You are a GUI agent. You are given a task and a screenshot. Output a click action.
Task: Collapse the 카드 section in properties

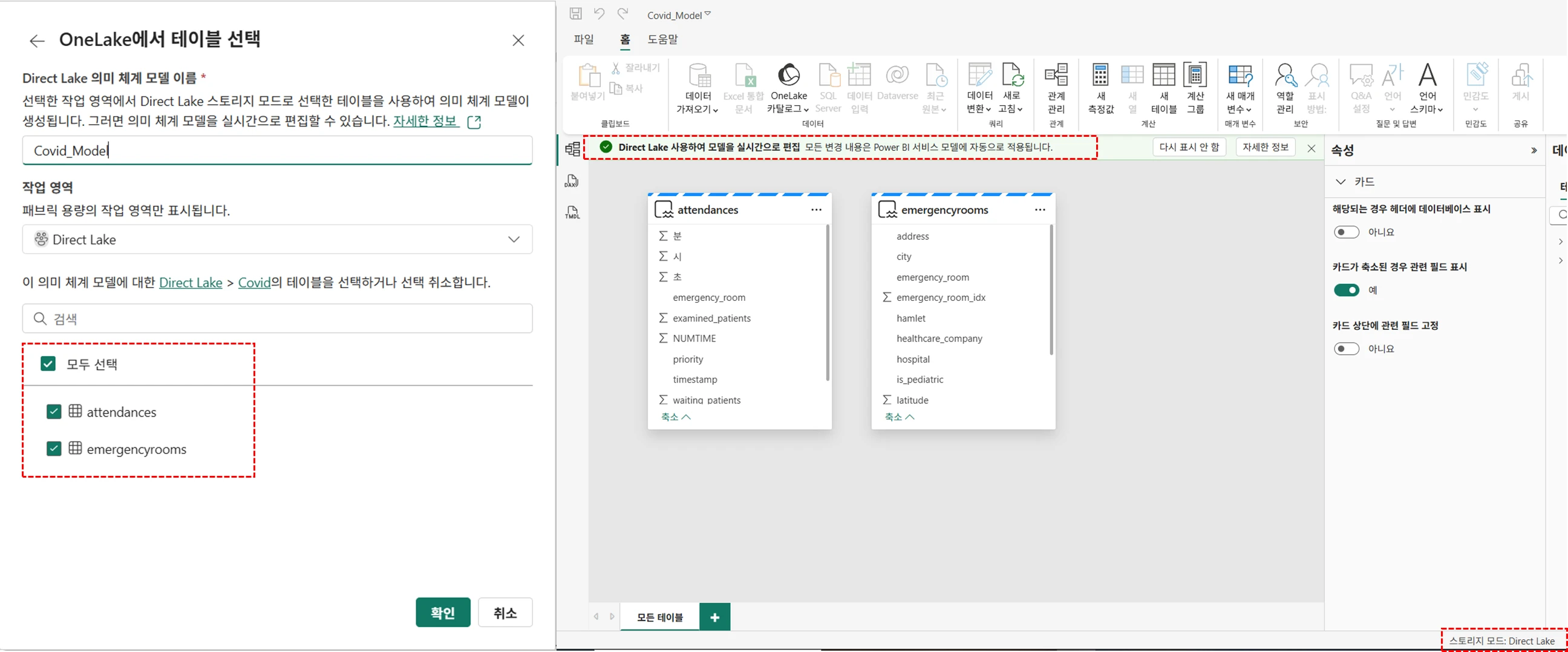pos(1341,182)
